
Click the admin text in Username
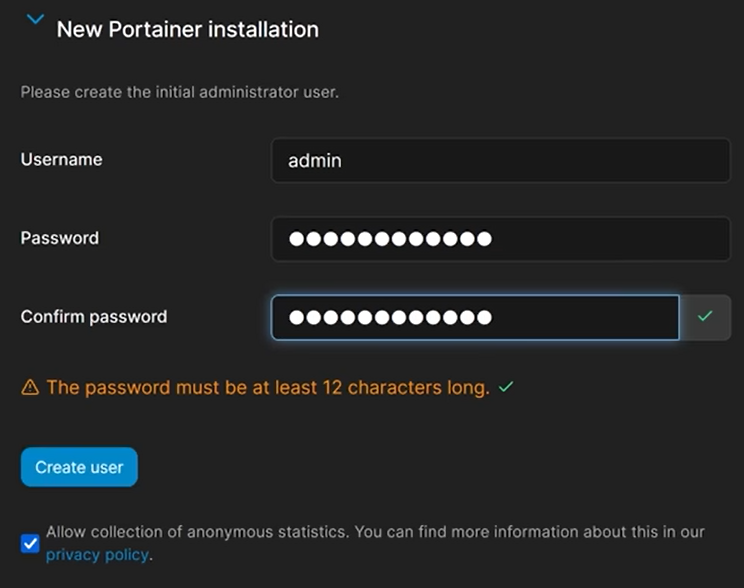click(x=315, y=160)
